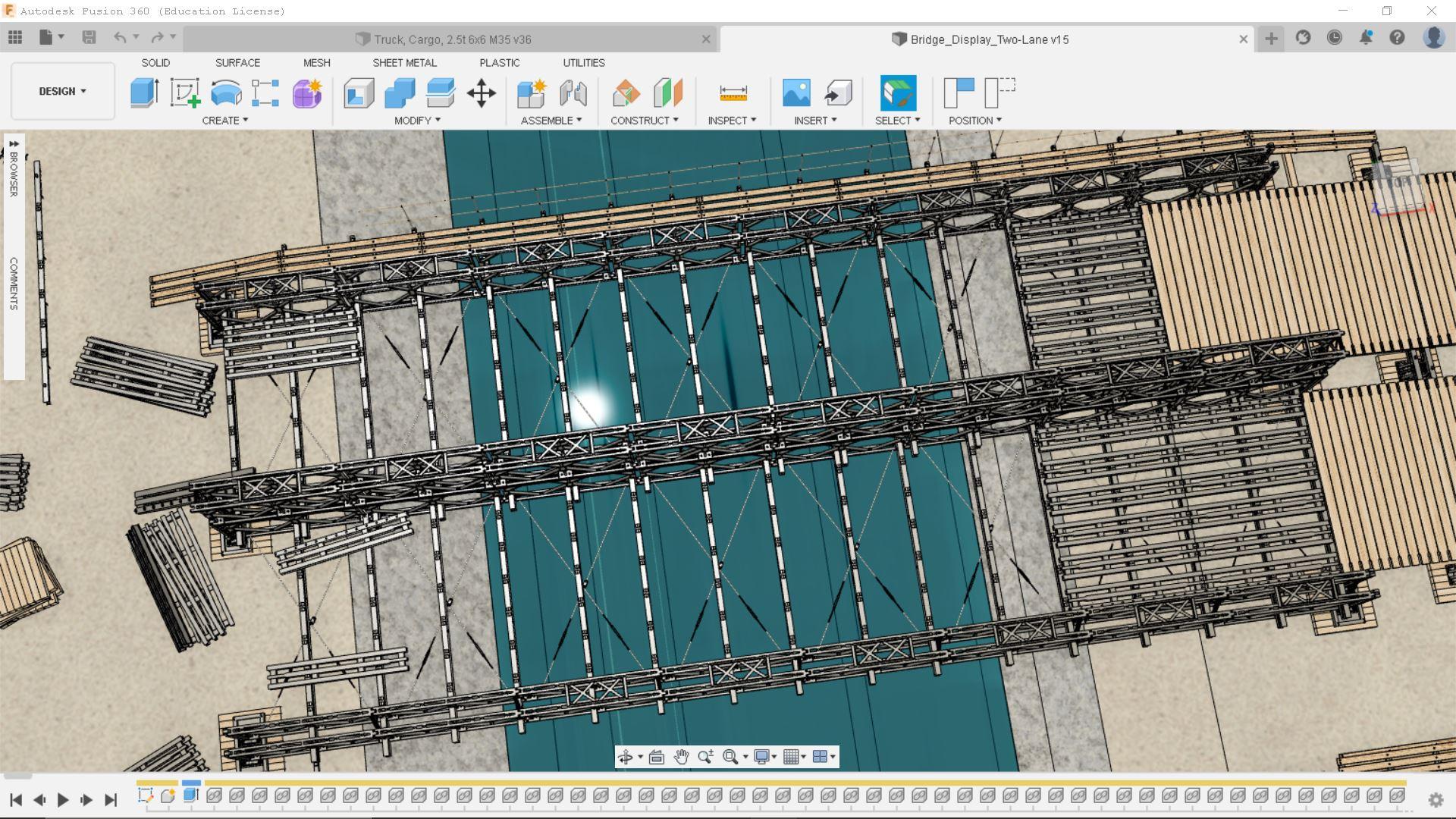The image size is (1456, 819).
Task: Click the Insert image icon
Action: click(795, 93)
